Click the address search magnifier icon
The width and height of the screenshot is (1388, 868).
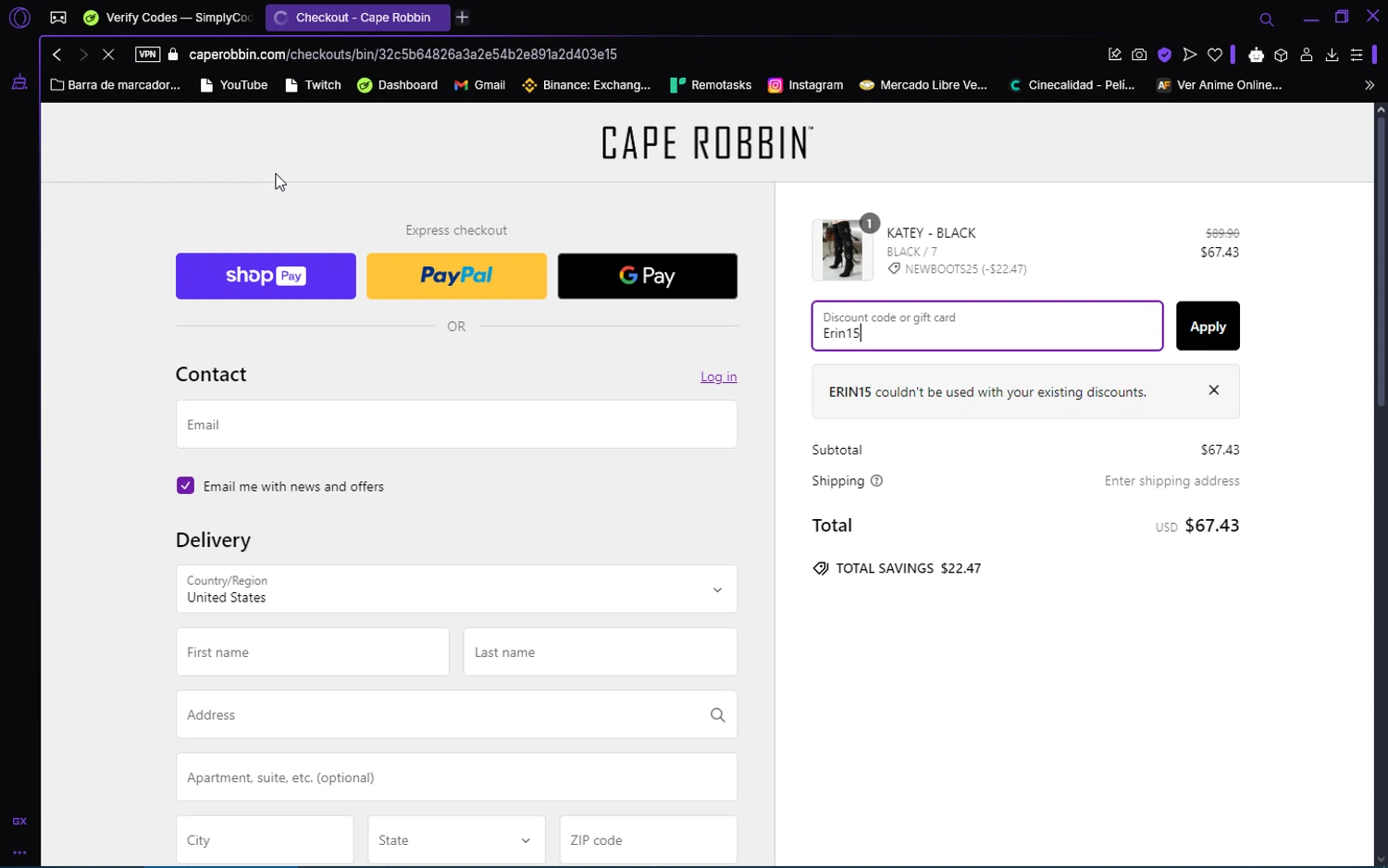[718, 714]
